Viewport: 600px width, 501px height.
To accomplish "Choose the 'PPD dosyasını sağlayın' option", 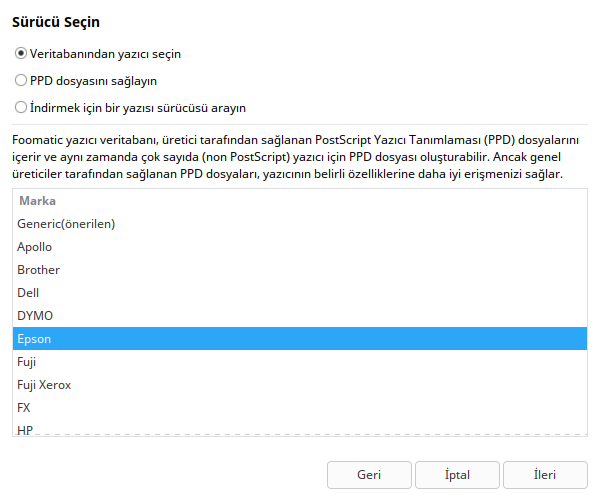I will click(x=21, y=80).
